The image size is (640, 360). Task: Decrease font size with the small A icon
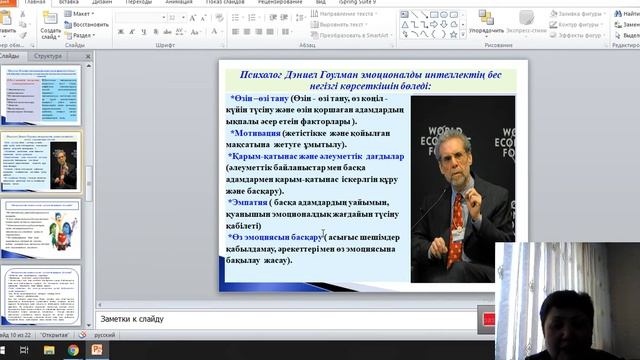[203, 18]
